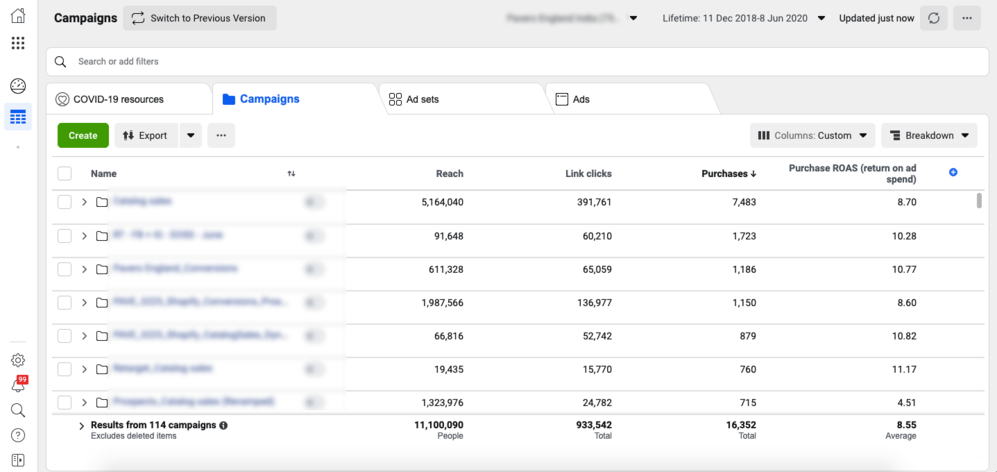
Task: Click the search magnifier in left sidebar
Action: pos(18,410)
